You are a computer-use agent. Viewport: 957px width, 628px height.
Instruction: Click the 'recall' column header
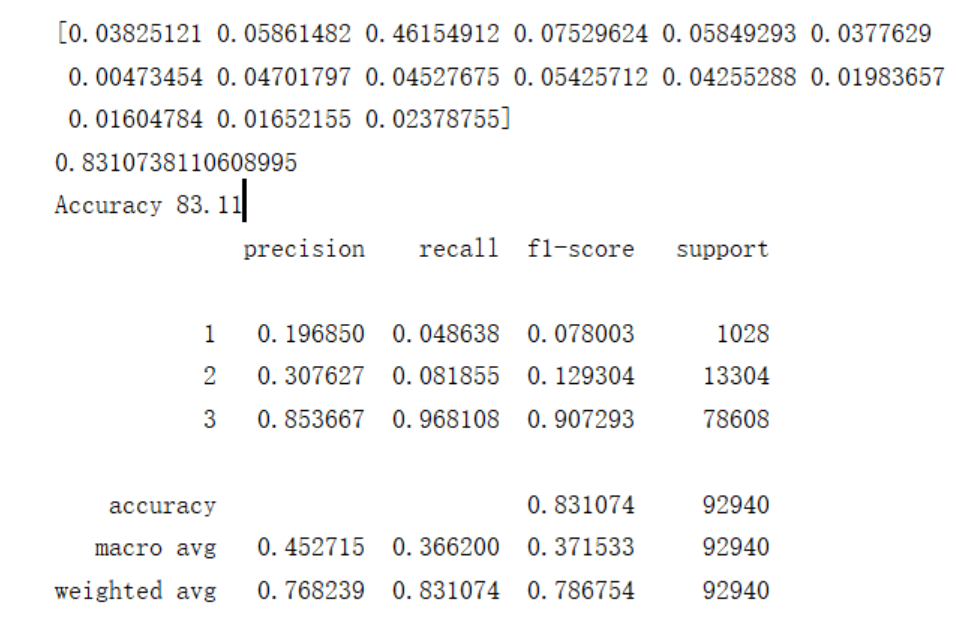(457, 248)
